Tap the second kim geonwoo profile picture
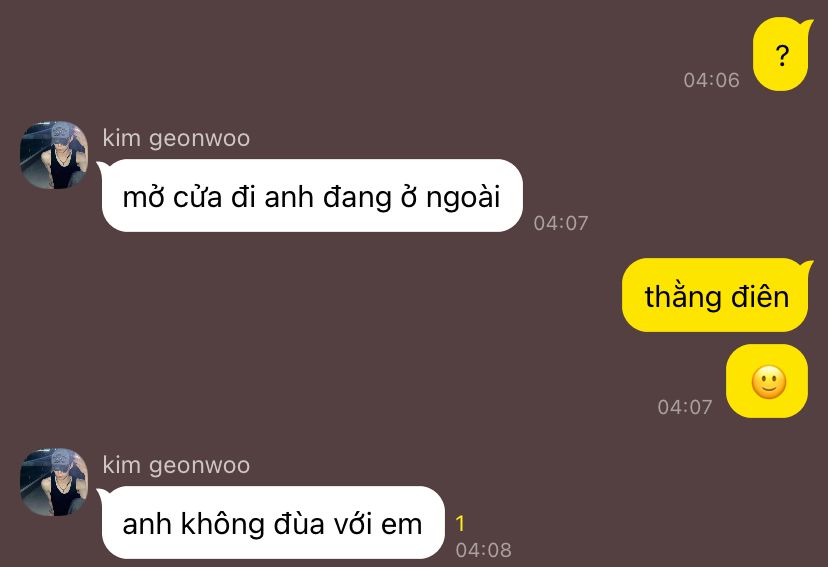This screenshot has height=567, width=828. (54, 482)
